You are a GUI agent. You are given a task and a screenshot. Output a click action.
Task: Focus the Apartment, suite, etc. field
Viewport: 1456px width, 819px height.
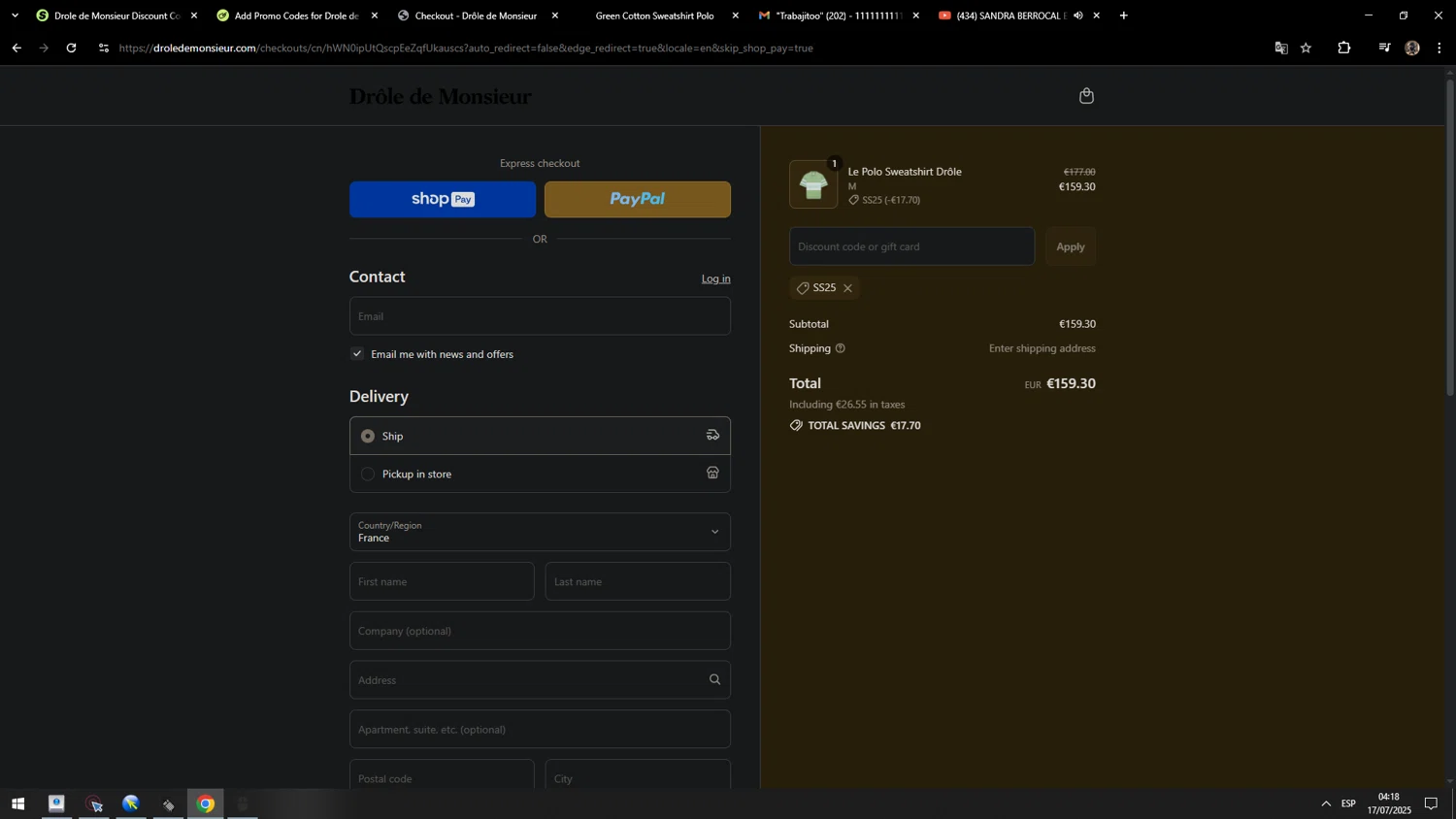pyautogui.click(x=540, y=729)
